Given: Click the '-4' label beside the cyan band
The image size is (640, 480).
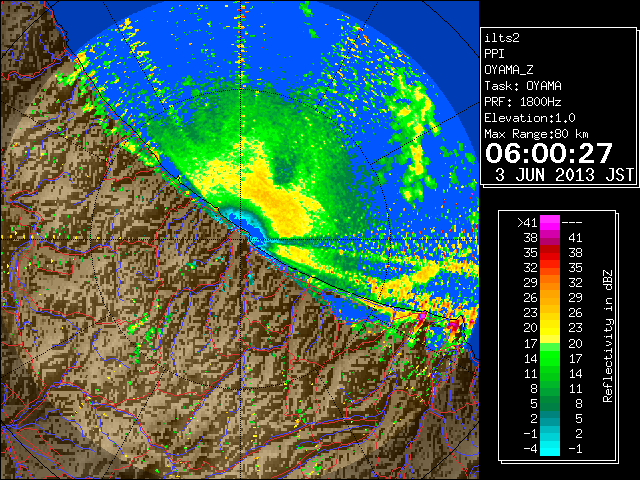Looking at the screenshot, I should point(530,449).
